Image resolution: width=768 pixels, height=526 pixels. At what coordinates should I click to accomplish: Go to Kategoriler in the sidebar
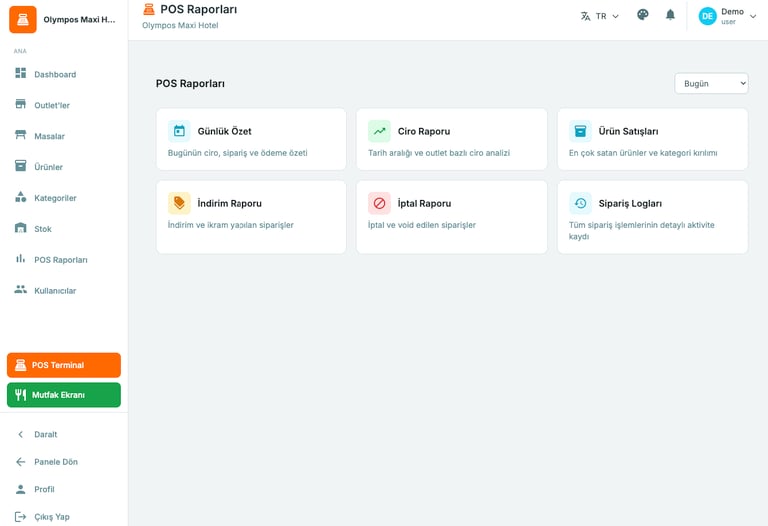pos(55,198)
